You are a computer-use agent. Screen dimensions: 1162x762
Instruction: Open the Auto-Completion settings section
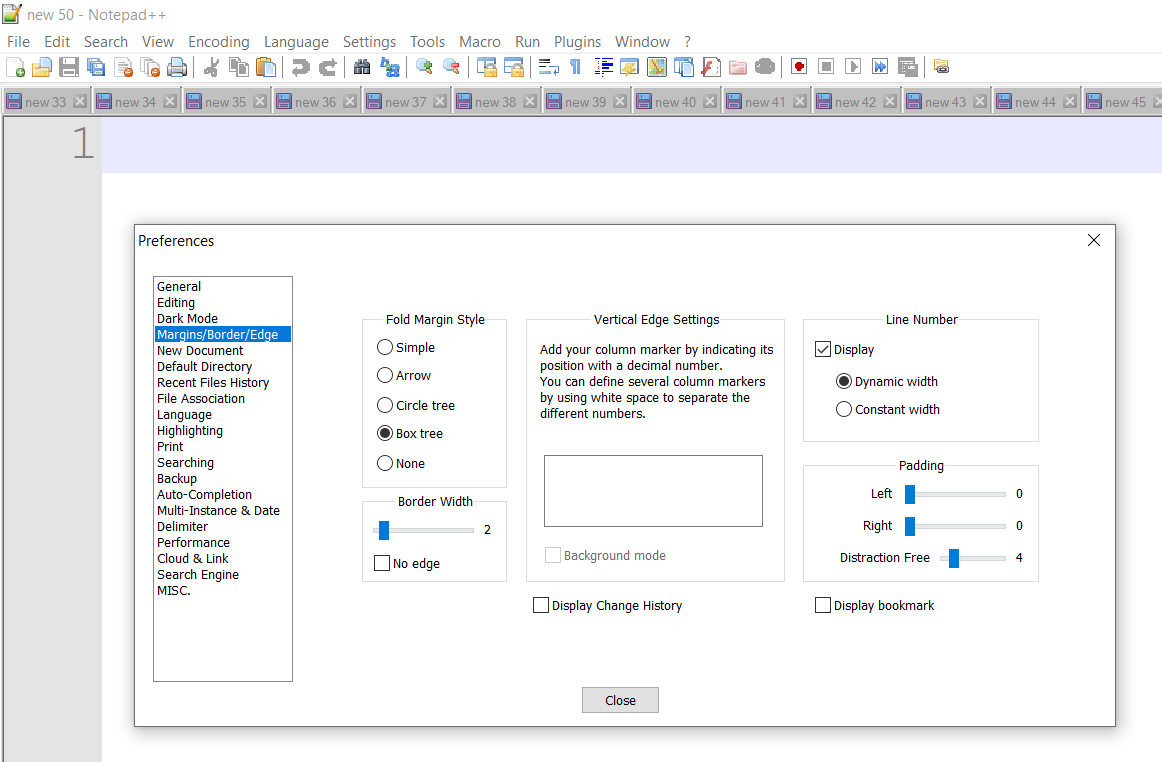[x=204, y=494]
